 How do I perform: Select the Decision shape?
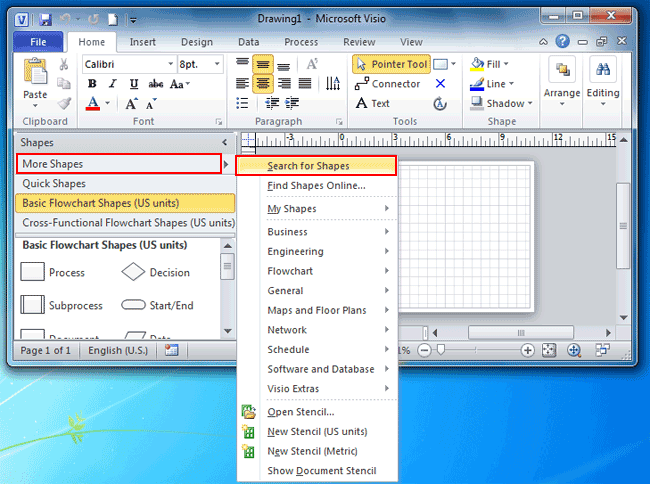[155, 272]
